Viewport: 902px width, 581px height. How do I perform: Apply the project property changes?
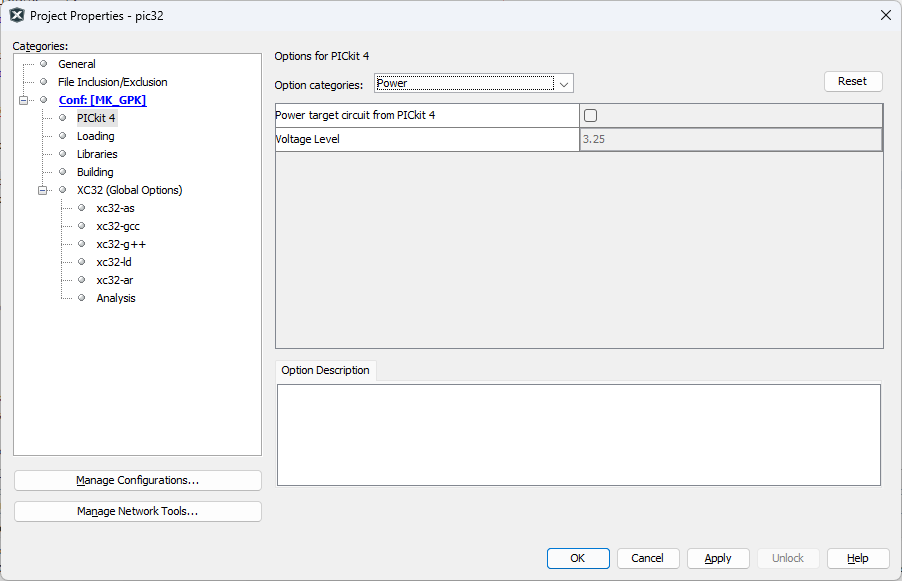(x=718, y=558)
